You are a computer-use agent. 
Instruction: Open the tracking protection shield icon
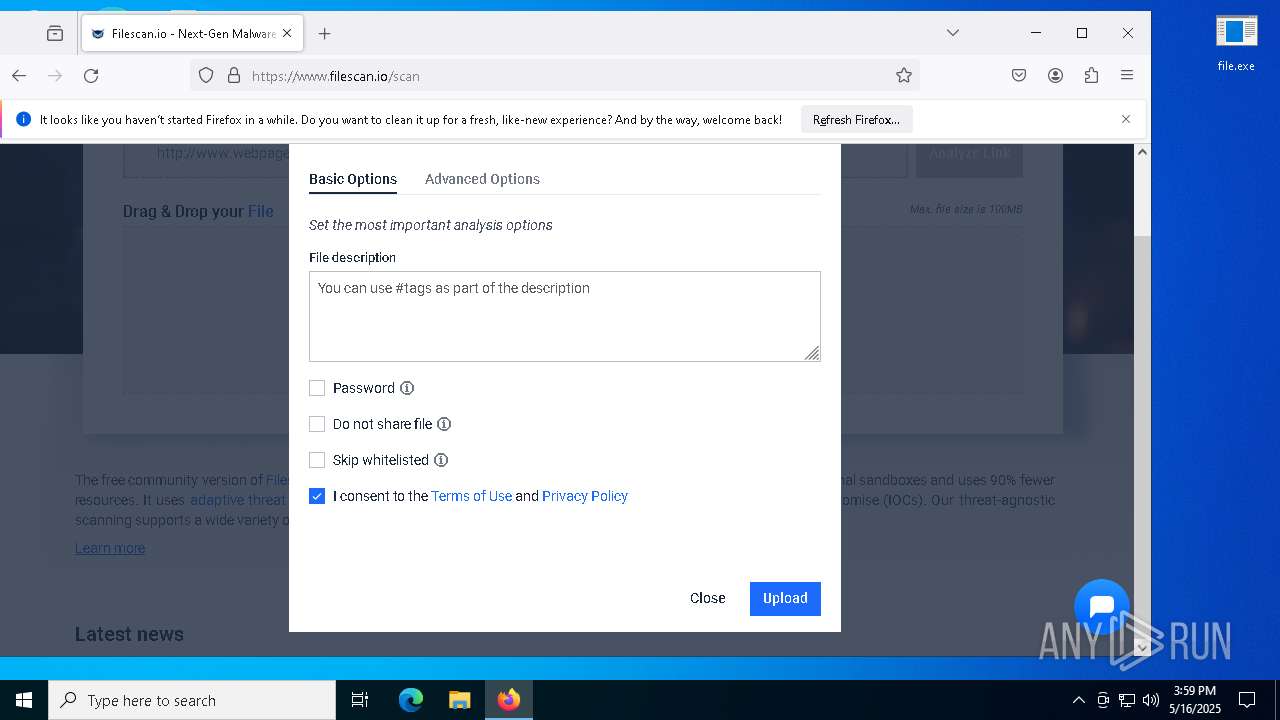pos(206,75)
